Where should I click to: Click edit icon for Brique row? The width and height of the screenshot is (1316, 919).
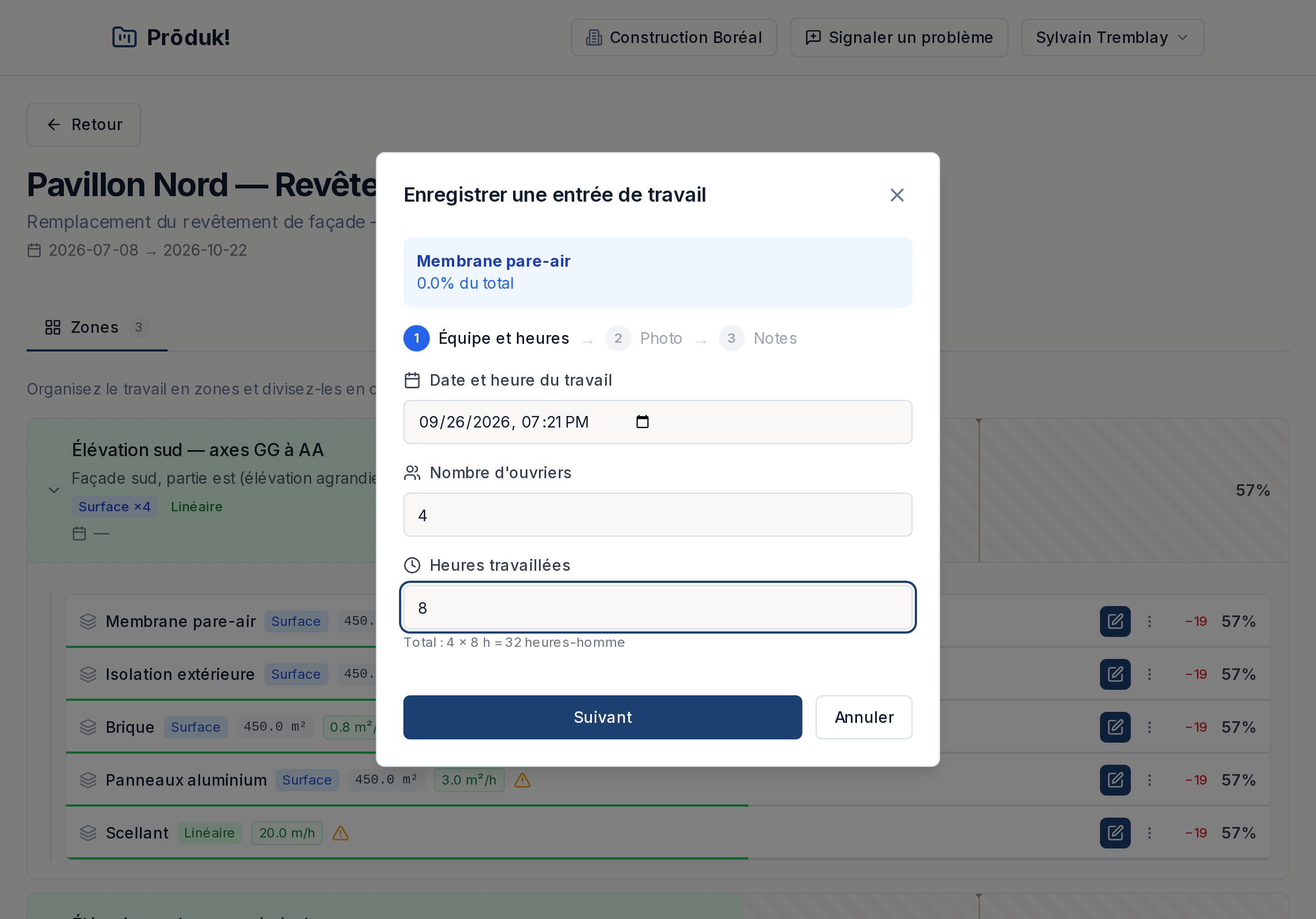coord(1115,727)
